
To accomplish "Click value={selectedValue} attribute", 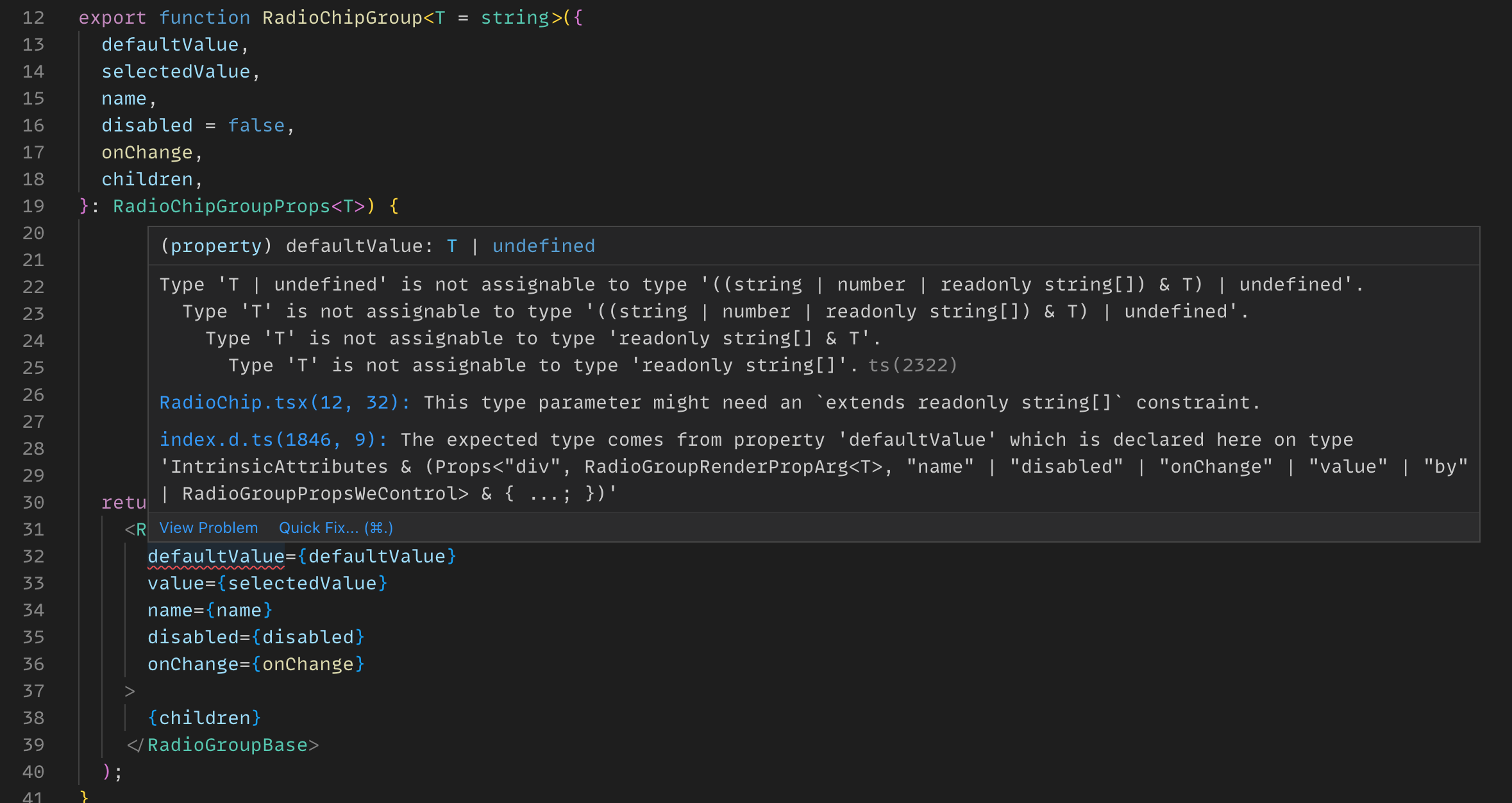I will (x=267, y=584).
